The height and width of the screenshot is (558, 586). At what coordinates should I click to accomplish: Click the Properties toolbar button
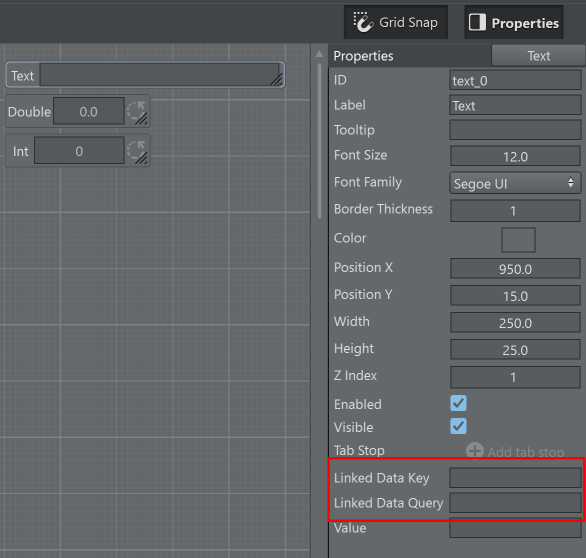click(x=514, y=22)
